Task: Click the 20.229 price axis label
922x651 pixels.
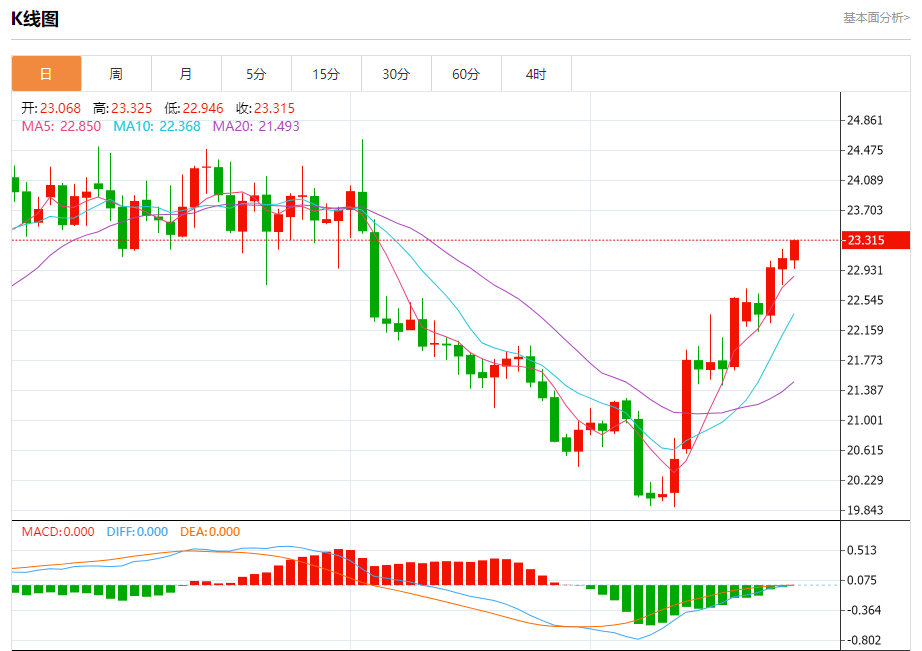Action: [x=864, y=480]
